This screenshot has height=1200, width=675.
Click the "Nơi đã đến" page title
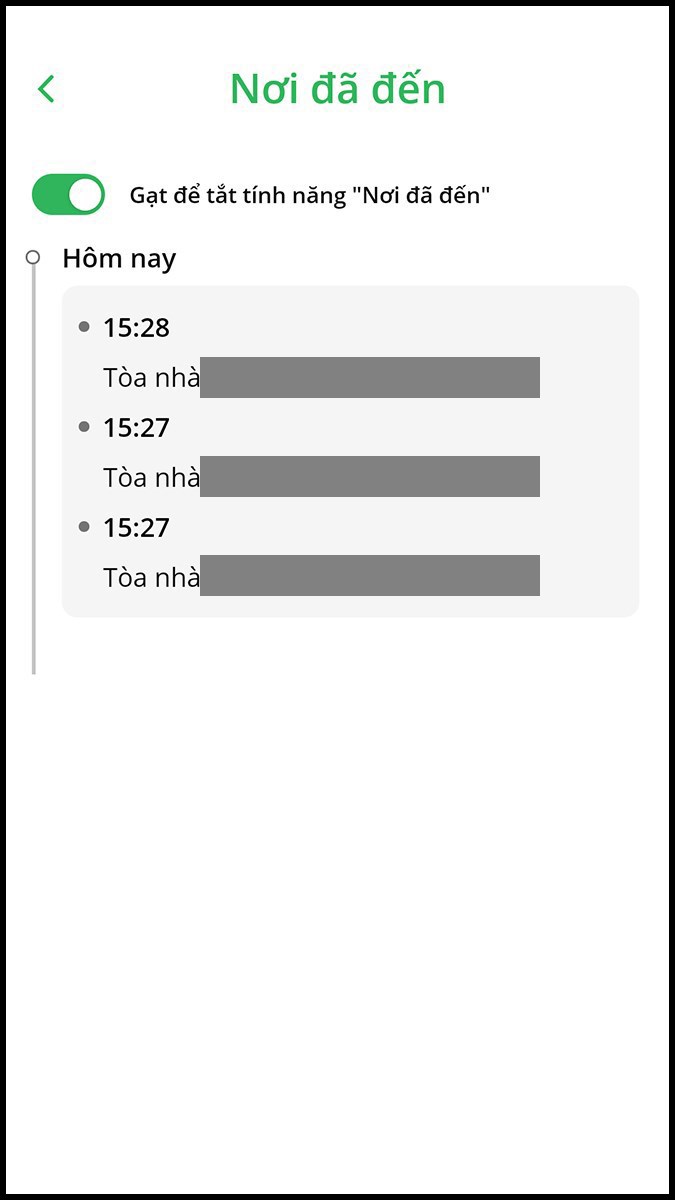pos(337,89)
